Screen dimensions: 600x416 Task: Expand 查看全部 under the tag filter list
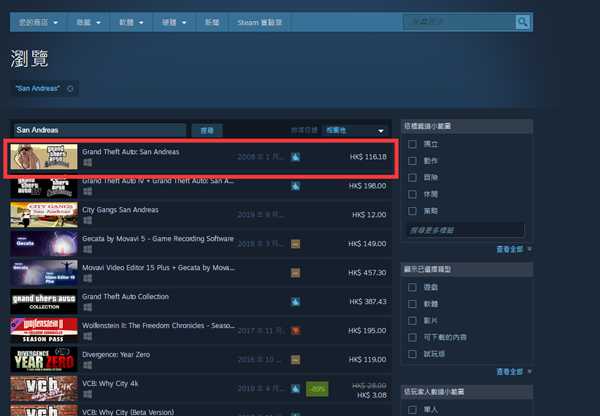tap(511, 249)
